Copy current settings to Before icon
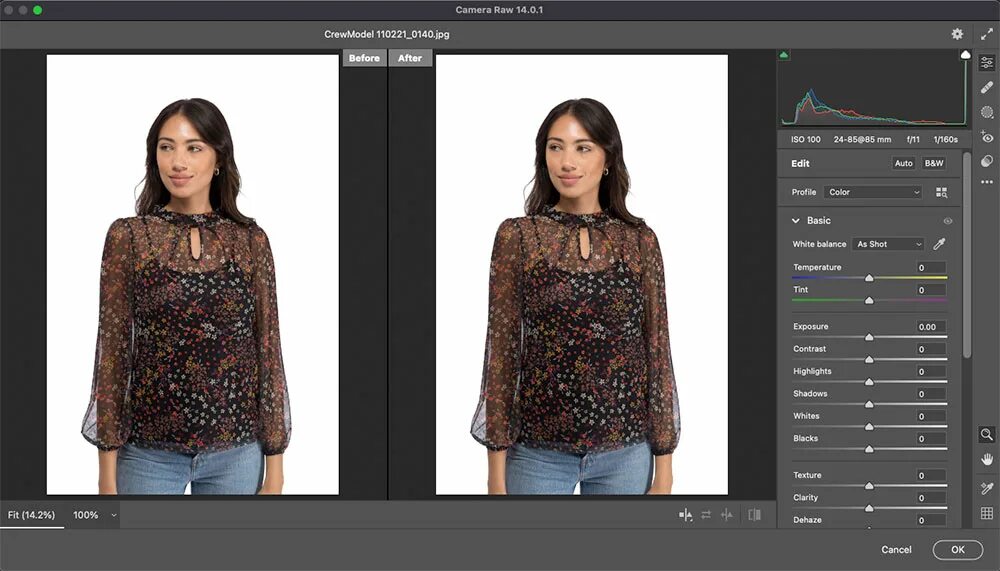This screenshot has height=571, width=1000. (x=727, y=515)
